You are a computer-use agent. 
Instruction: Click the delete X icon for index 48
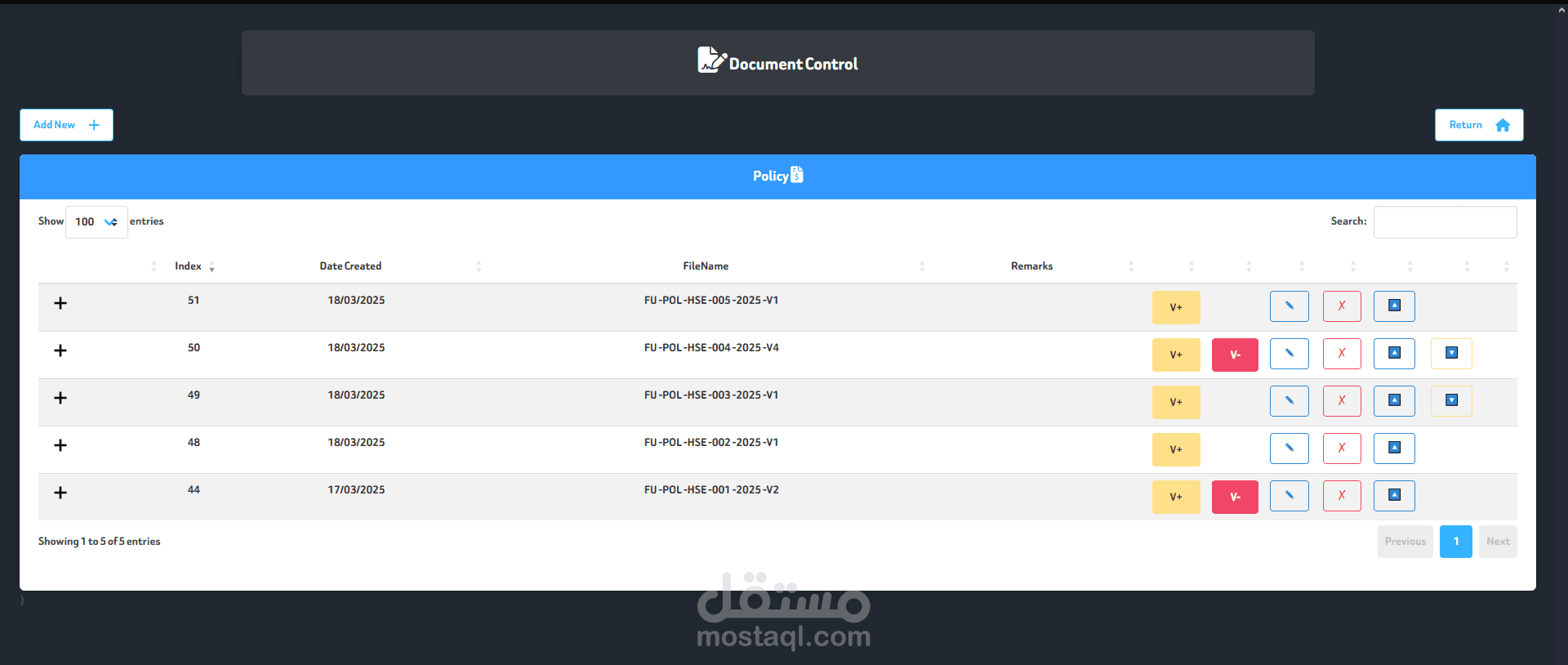point(1342,449)
